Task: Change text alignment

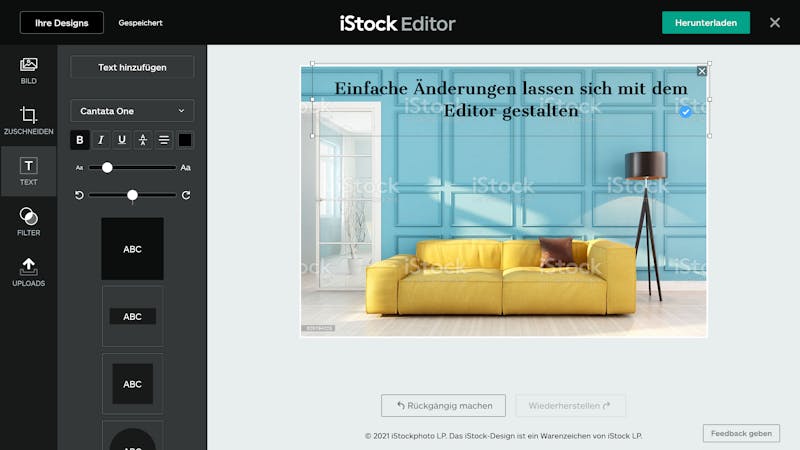Action: [x=164, y=140]
